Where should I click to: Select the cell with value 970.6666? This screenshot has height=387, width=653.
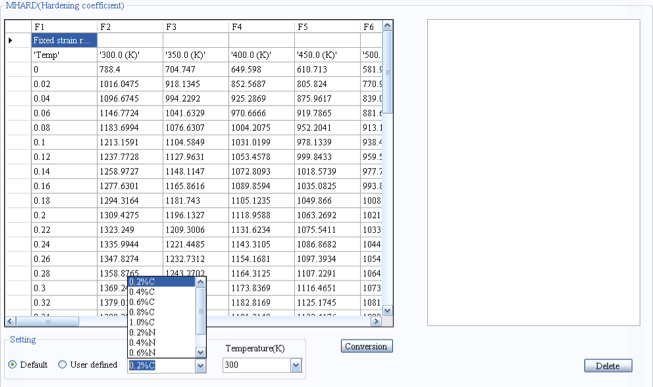point(262,113)
